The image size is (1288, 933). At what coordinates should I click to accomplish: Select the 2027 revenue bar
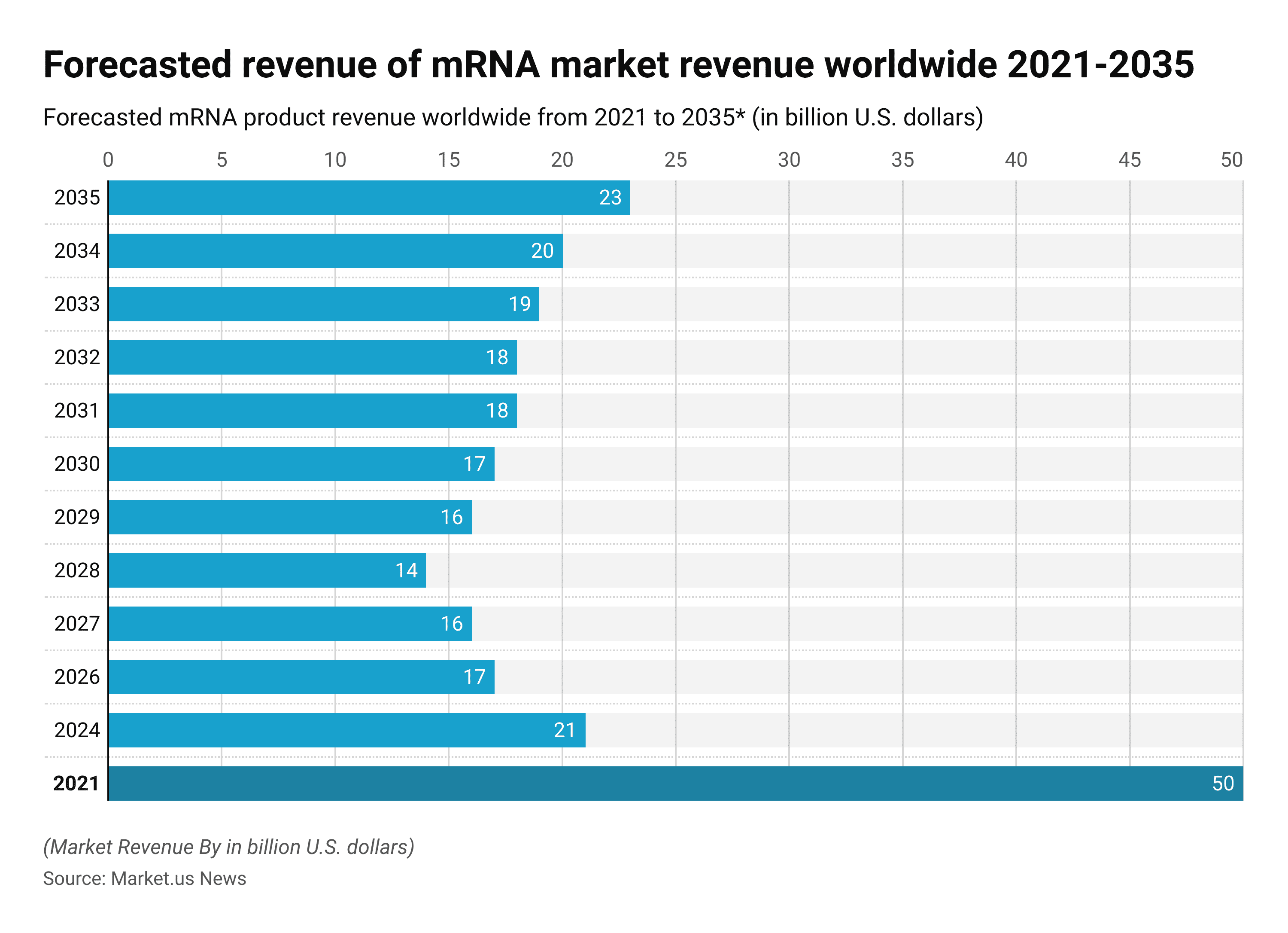coord(290,623)
